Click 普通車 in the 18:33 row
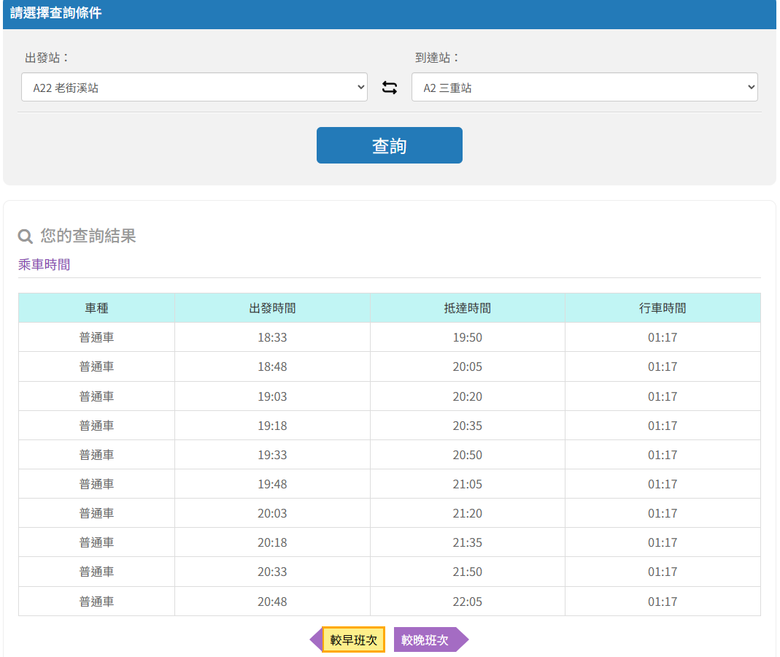780x657 pixels. click(x=97, y=338)
